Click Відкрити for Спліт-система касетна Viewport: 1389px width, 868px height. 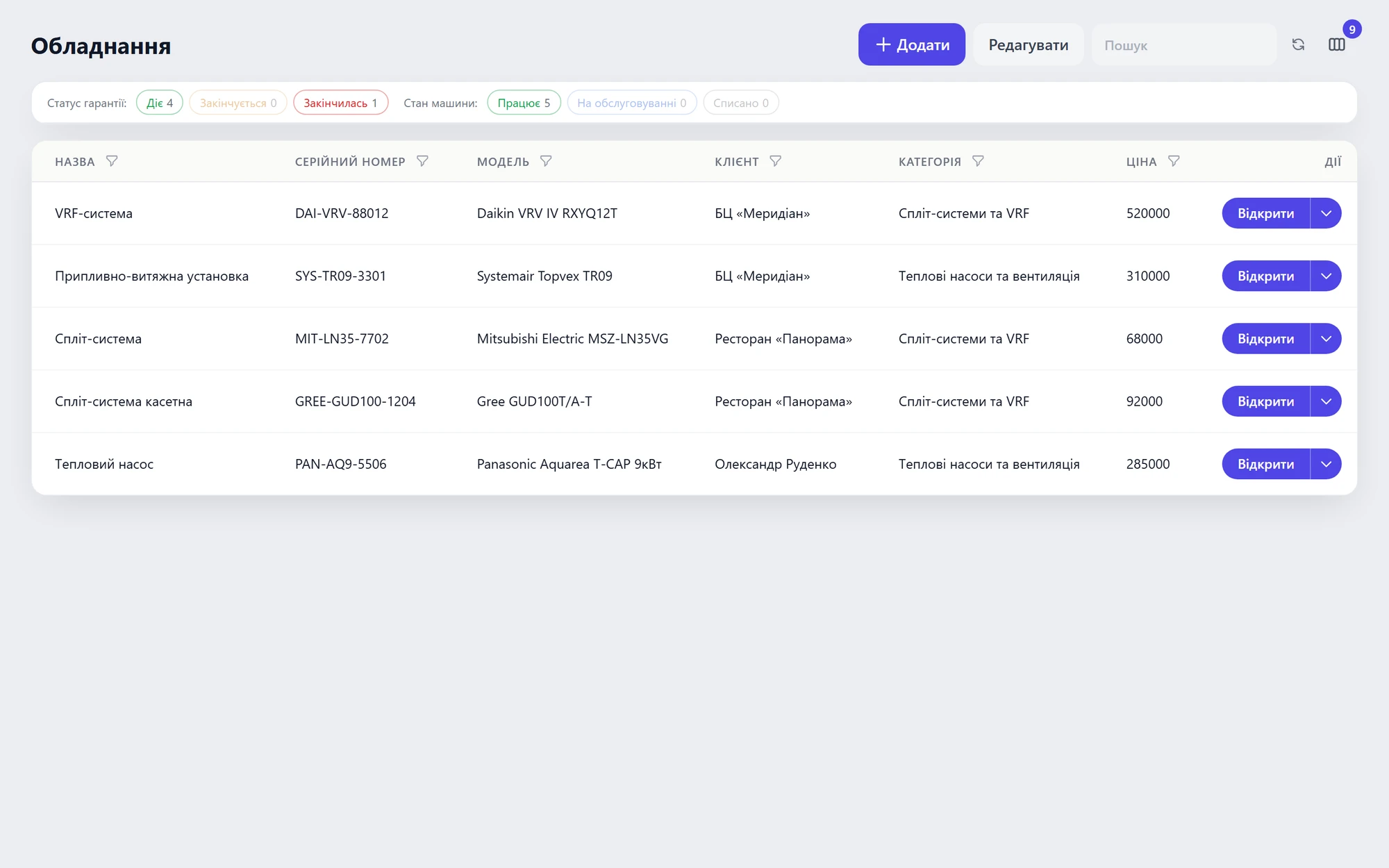click(x=1265, y=401)
